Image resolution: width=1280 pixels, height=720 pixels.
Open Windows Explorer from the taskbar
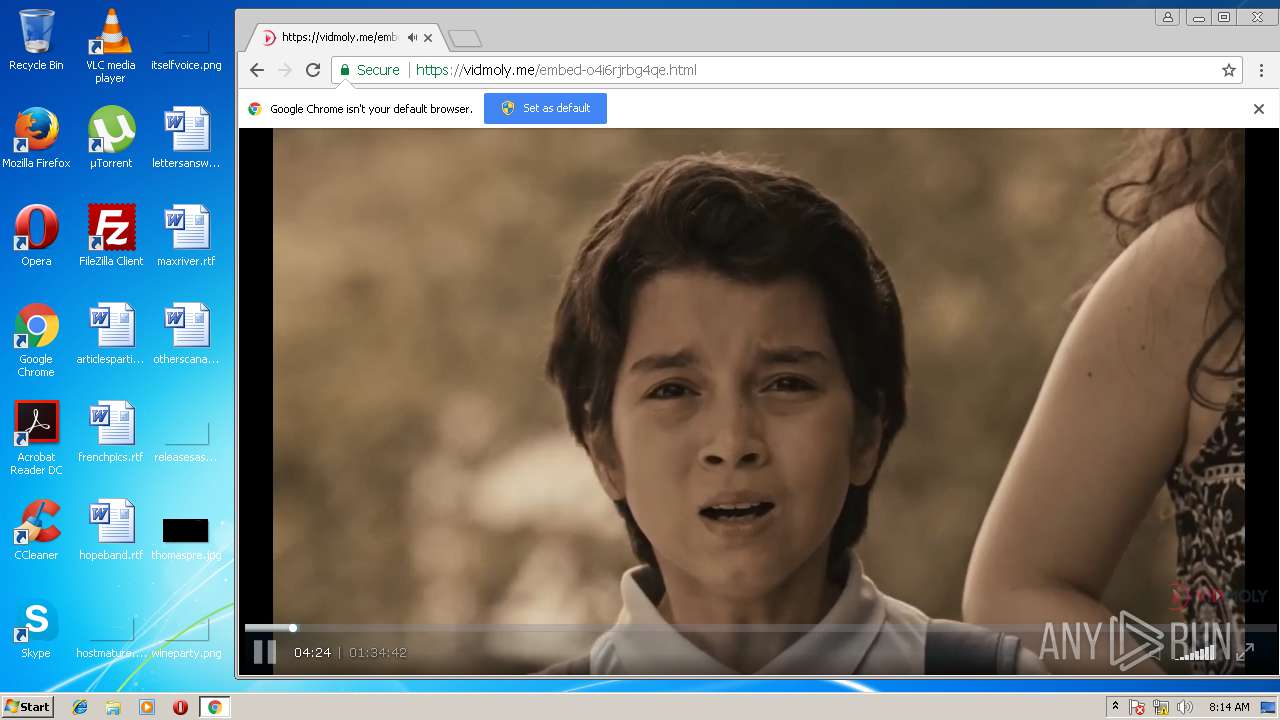click(x=113, y=707)
